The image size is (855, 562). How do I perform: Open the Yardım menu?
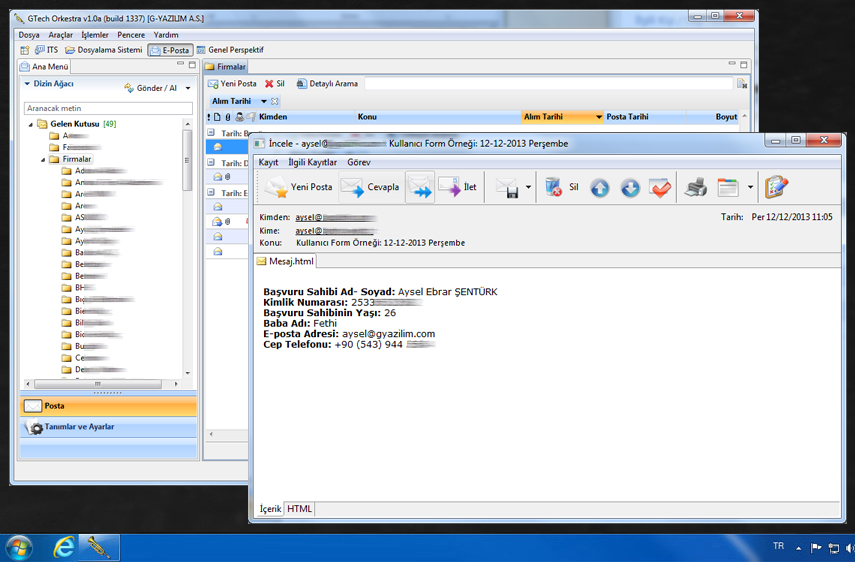[x=166, y=35]
